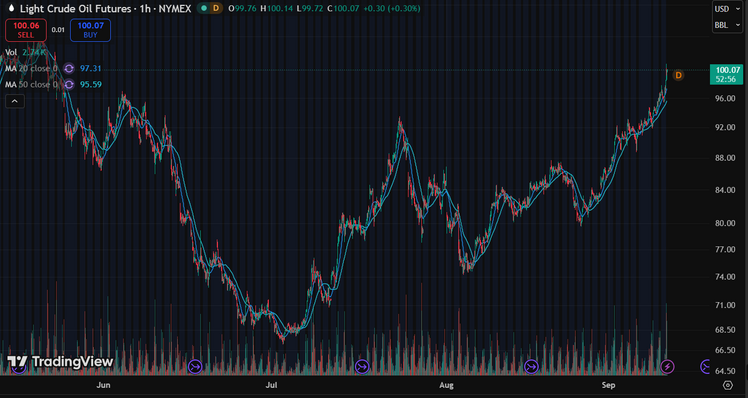Click the blue BUY 100.07 button
Image resolution: width=748 pixels, height=398 pixels.
pos(90,30)
